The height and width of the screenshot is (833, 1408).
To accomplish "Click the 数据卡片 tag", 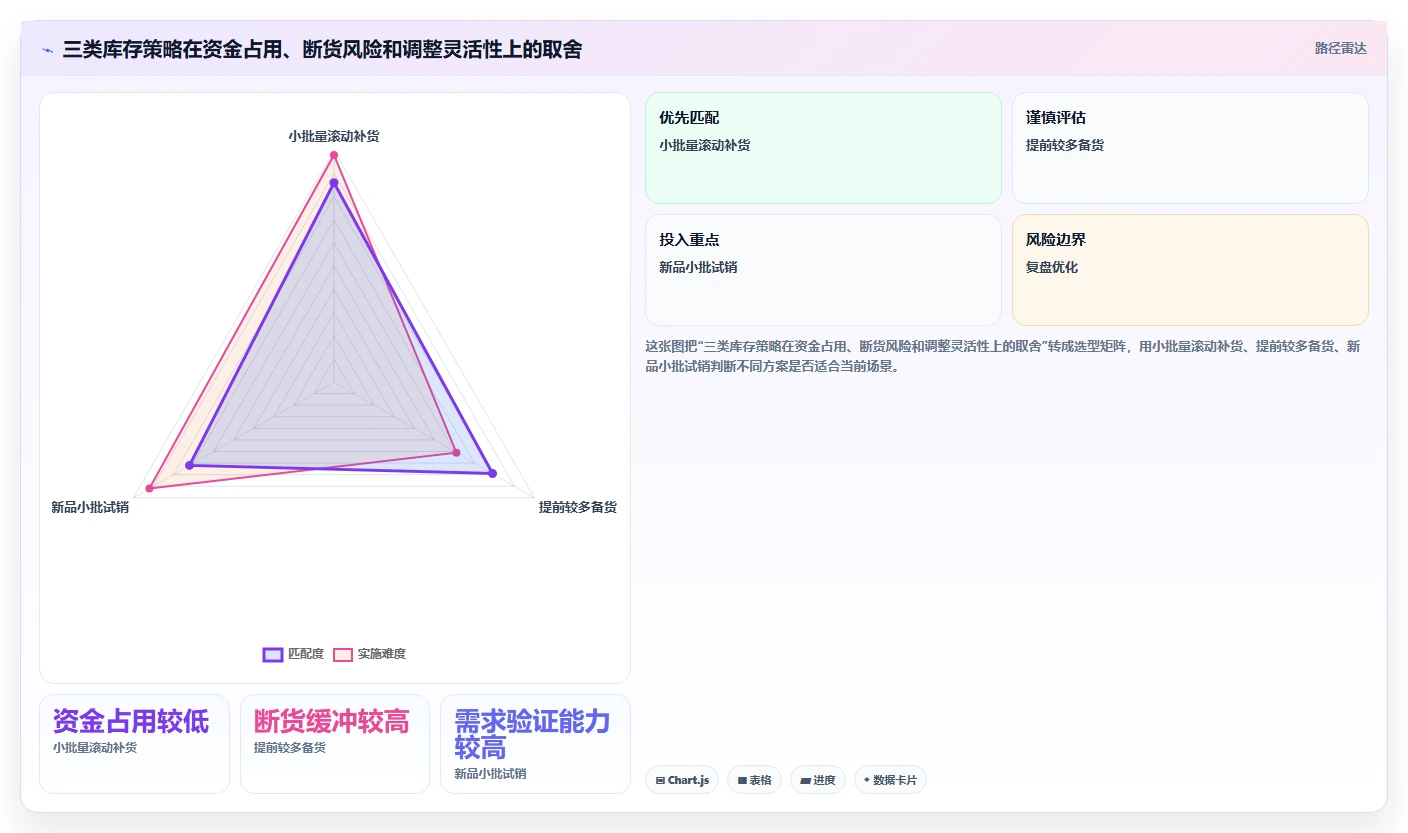I will [x=890, y=780].
